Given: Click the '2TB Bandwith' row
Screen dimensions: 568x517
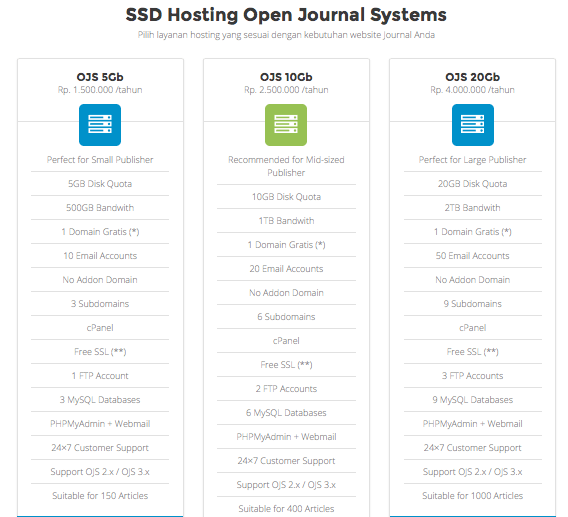Looking at the screenshot, I should point(473,208).
